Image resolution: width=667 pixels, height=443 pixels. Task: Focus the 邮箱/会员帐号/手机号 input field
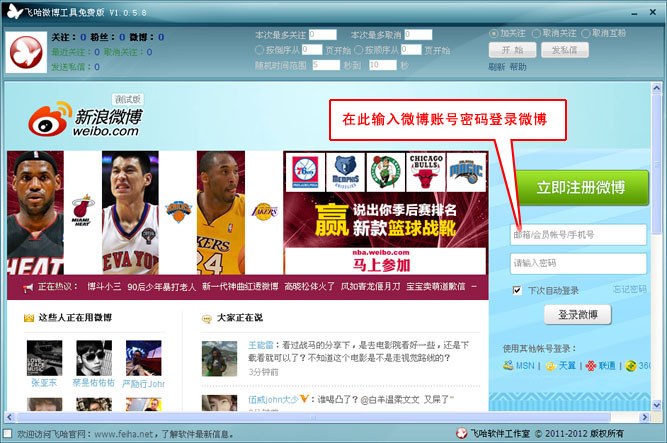coord(578,234)
